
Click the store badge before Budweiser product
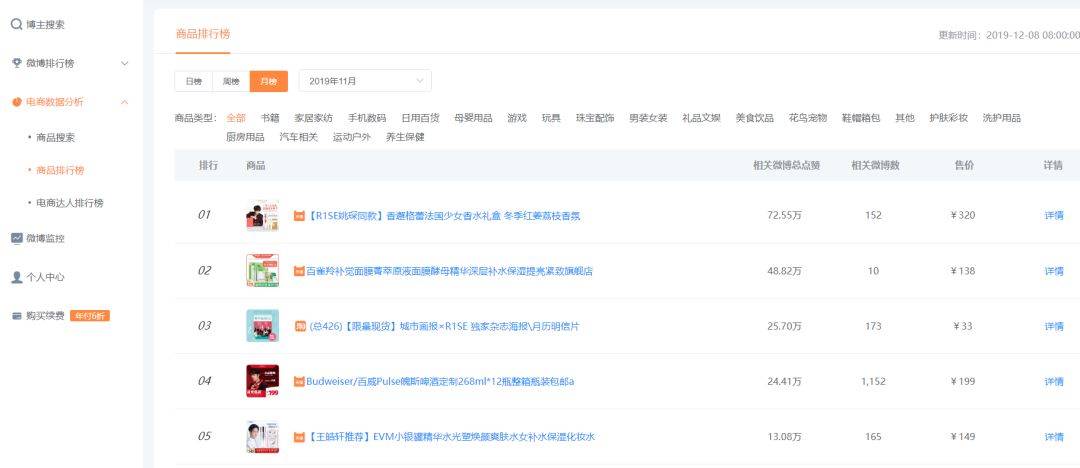tap(298, 382)
